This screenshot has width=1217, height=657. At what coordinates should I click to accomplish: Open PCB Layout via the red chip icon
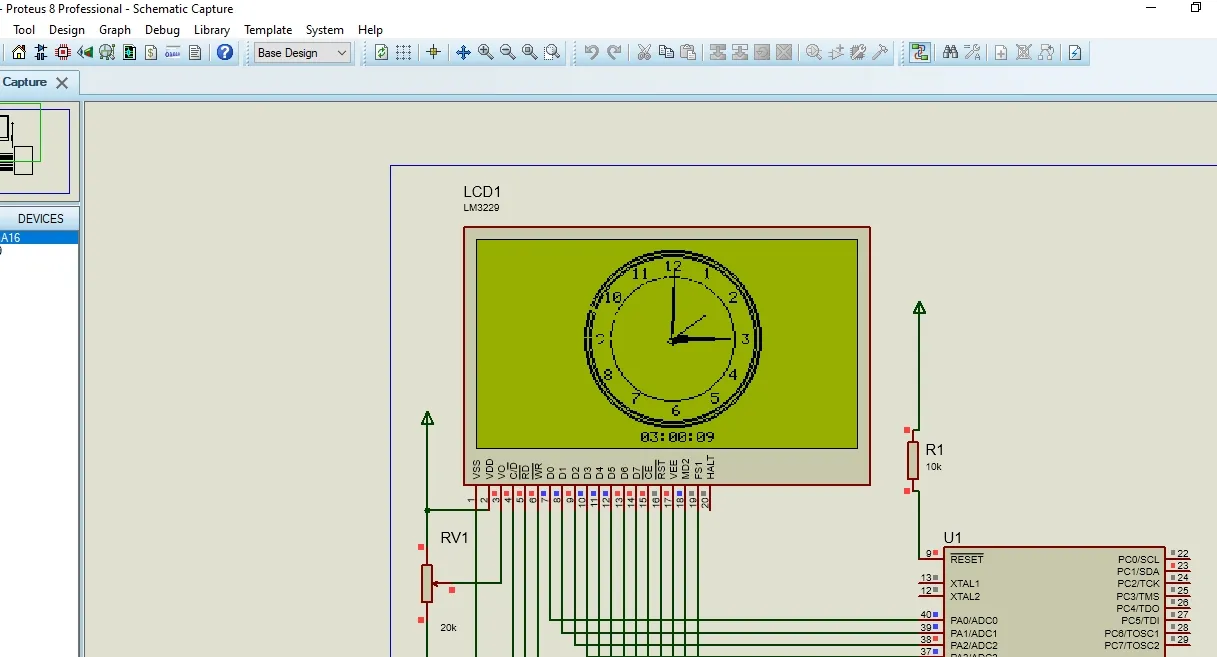point(63,53)
